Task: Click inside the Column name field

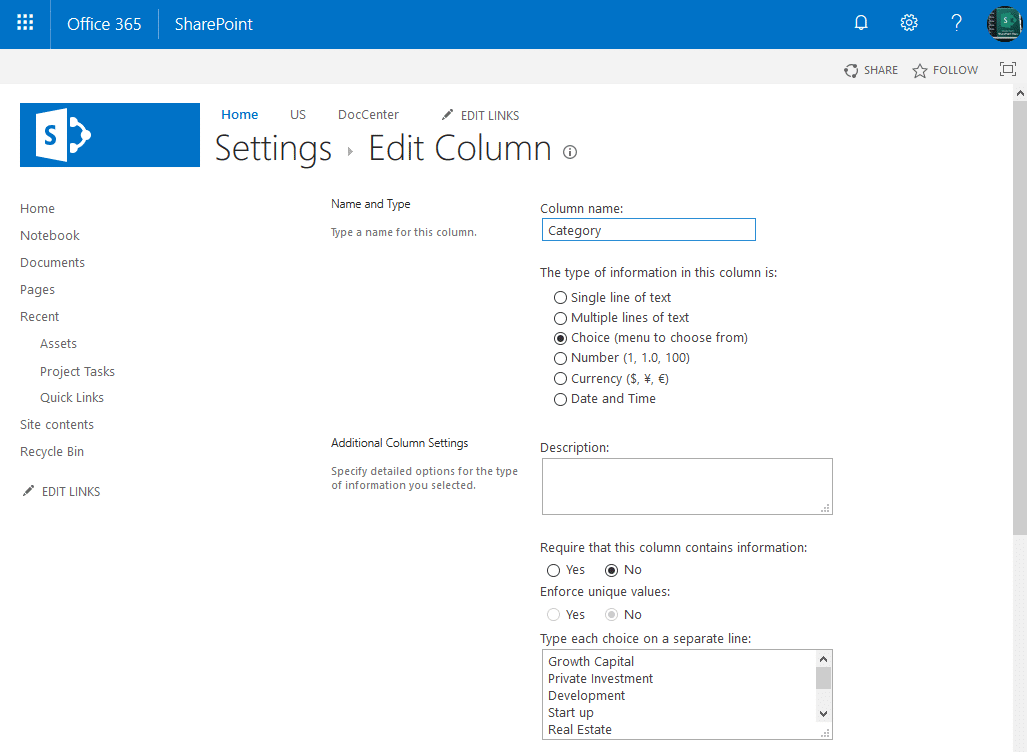Action: pos(648,229)
